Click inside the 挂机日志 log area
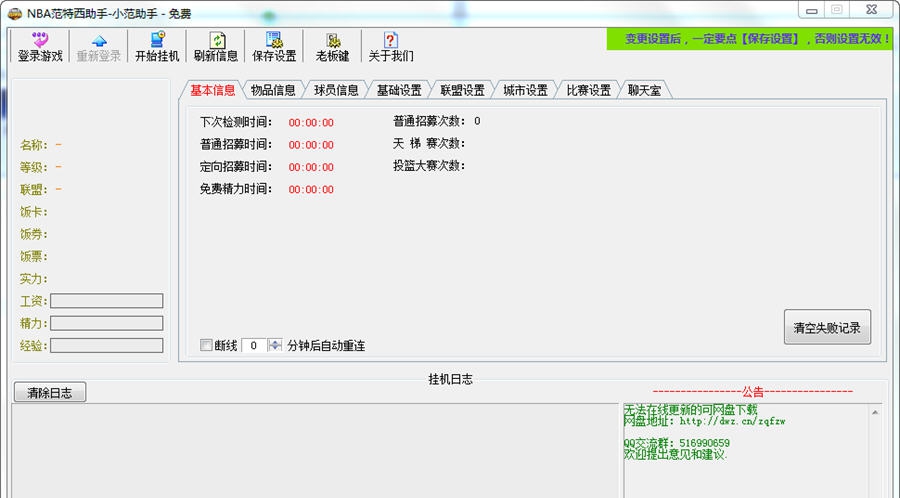This screenshot has height=498, width=900. pos(315,450)
